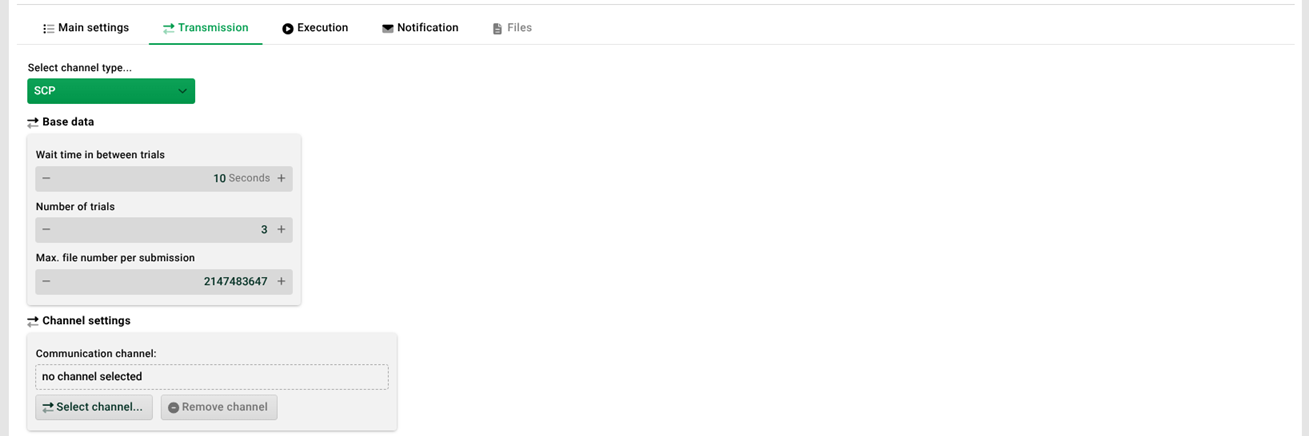The image size is (1309, 436).
Task: Open the SCP channel type dropdown
Action: pos(111,91)
